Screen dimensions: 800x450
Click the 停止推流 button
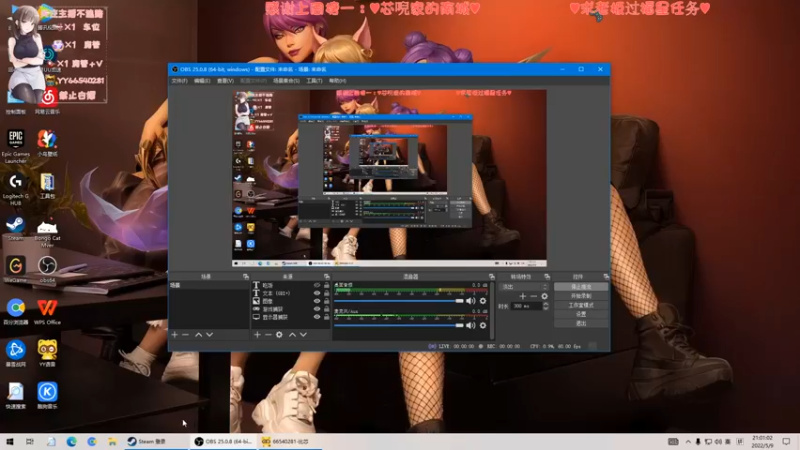(x=581, y=287)
